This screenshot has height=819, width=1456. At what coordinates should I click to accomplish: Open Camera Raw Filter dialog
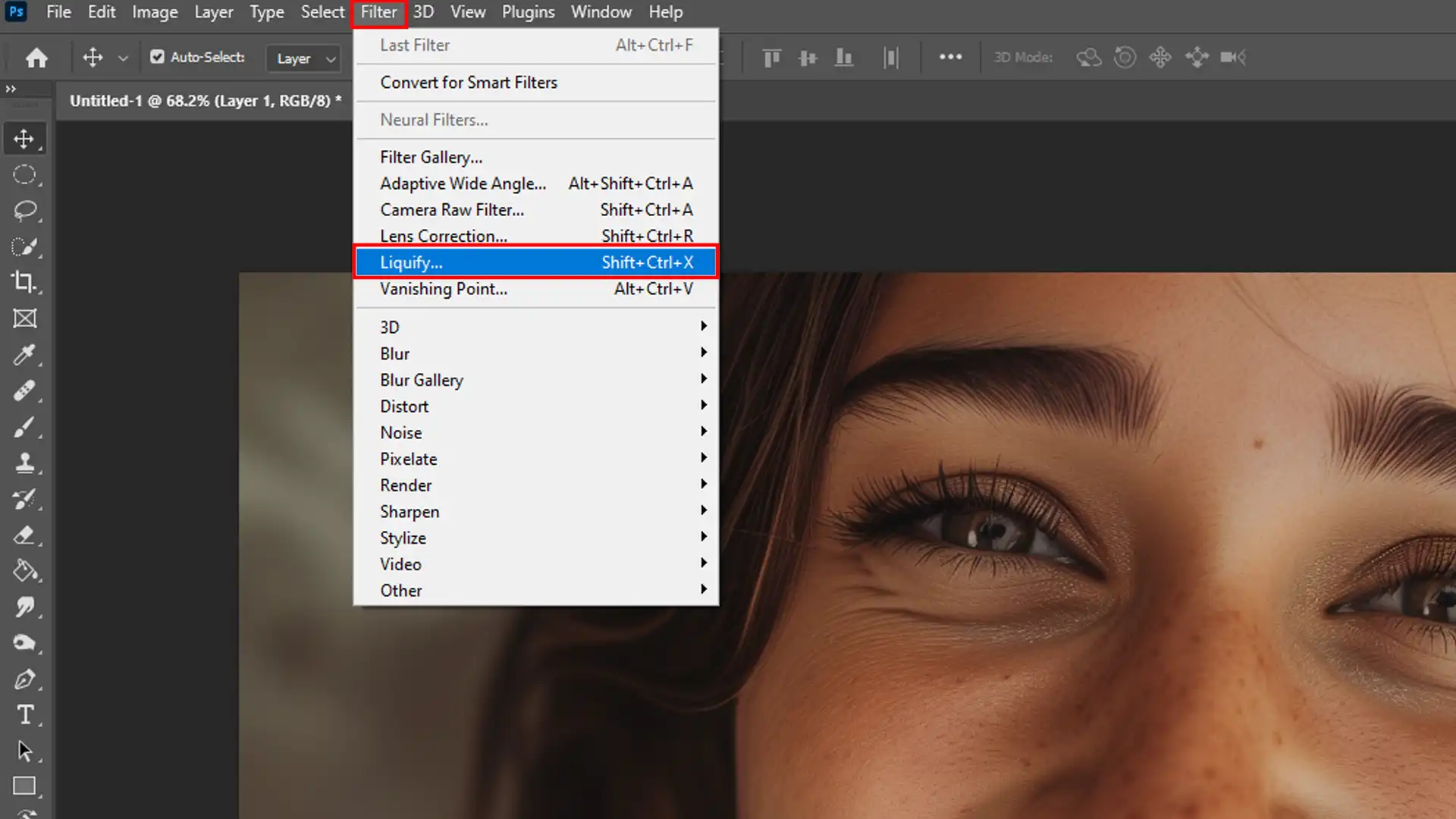tap(452, 210)
